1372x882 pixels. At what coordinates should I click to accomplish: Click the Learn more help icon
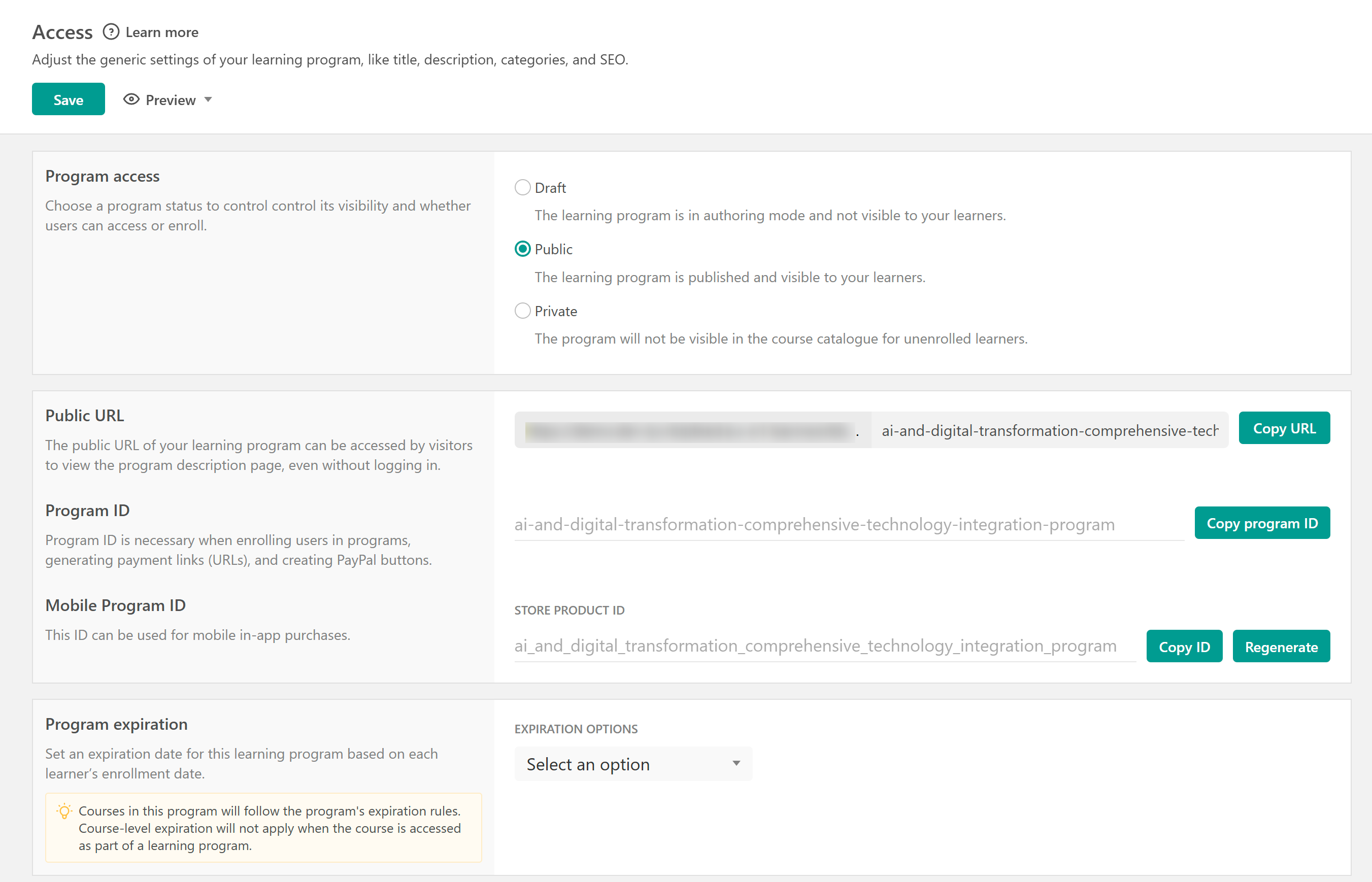click(x=111, y=32)
